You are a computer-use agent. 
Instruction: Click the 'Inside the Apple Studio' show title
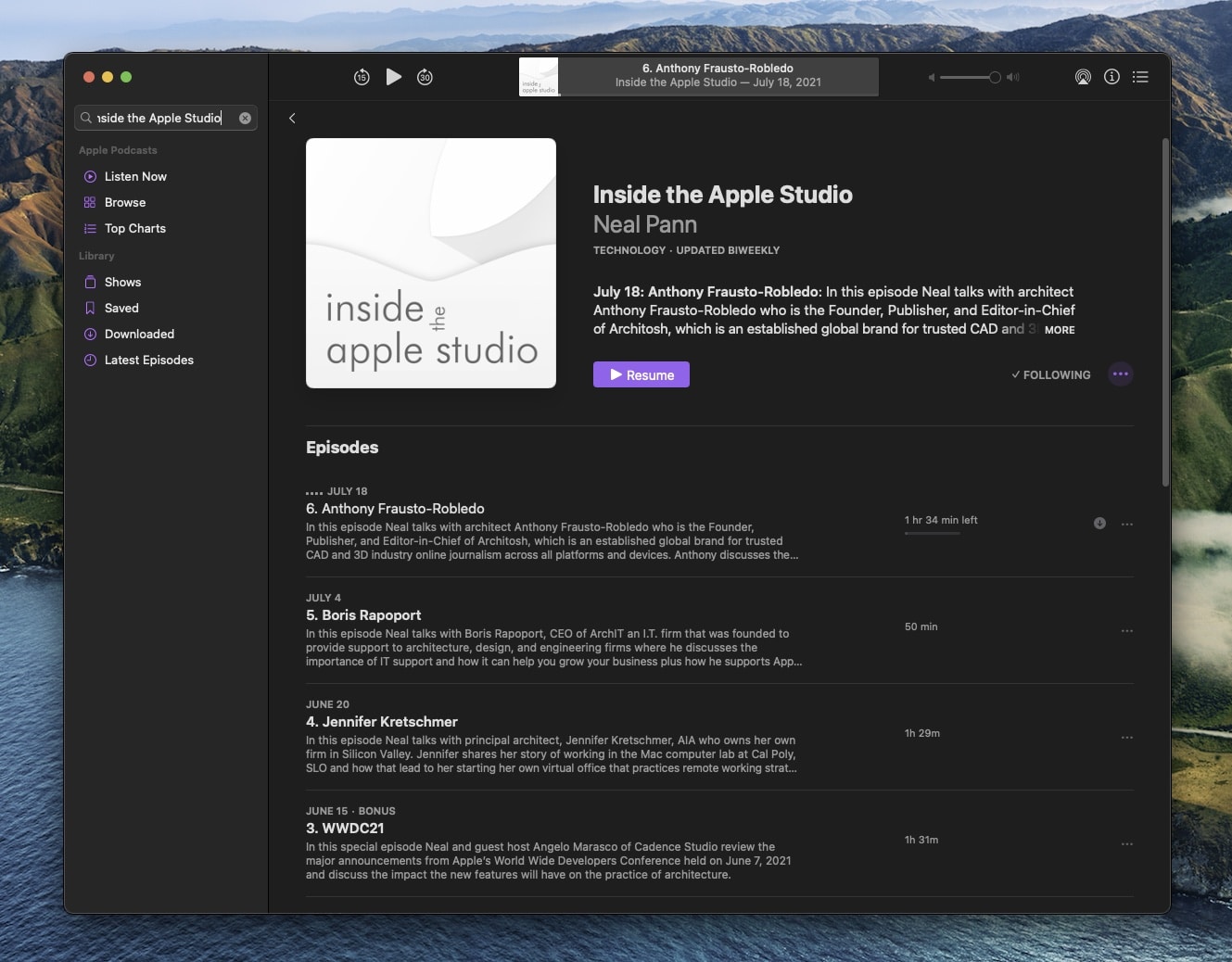click(x=723, y=195)
